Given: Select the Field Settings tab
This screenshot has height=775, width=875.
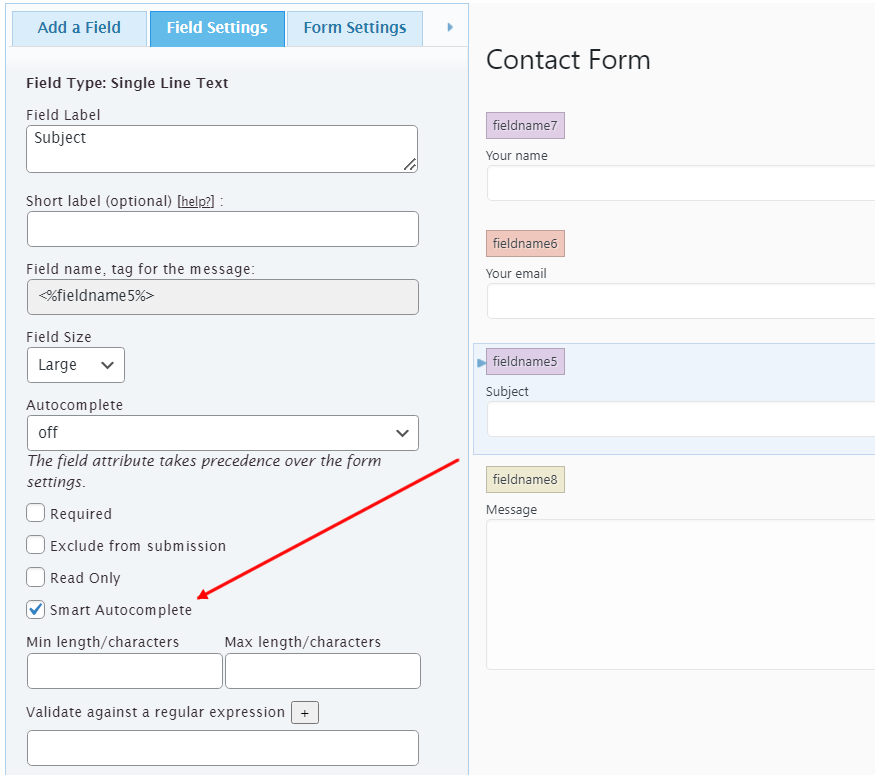Looking at the screenshot, I should (217, 28).
